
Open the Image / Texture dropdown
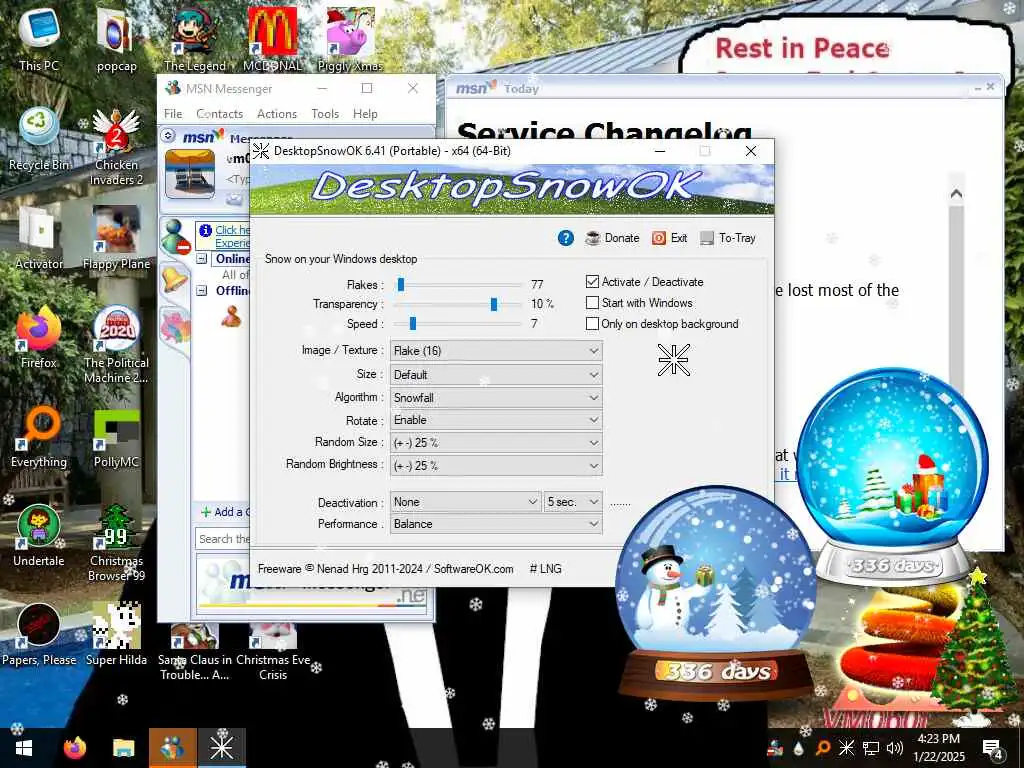[496, 351]
